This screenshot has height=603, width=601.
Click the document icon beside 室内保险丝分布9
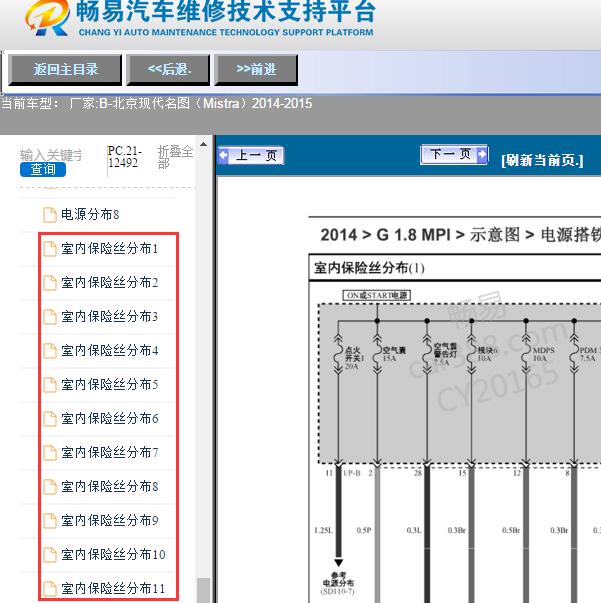click(x=50, y=521)
